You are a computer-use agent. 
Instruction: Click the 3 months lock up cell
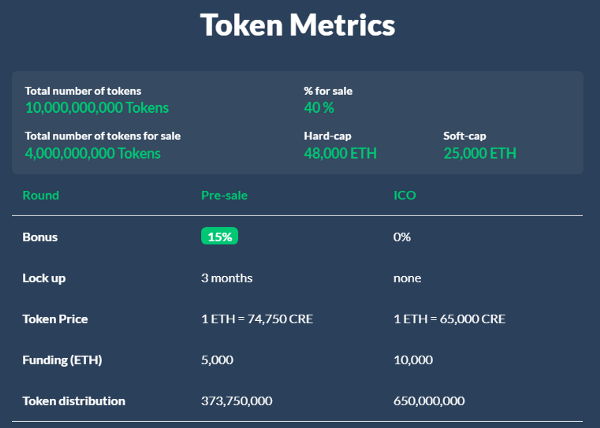227,278
